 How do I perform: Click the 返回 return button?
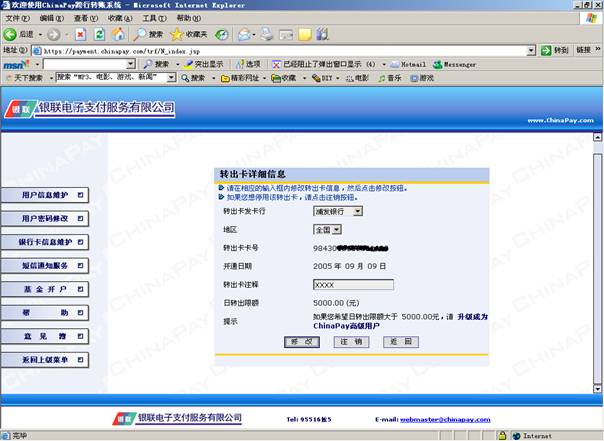tap(399, 342)
